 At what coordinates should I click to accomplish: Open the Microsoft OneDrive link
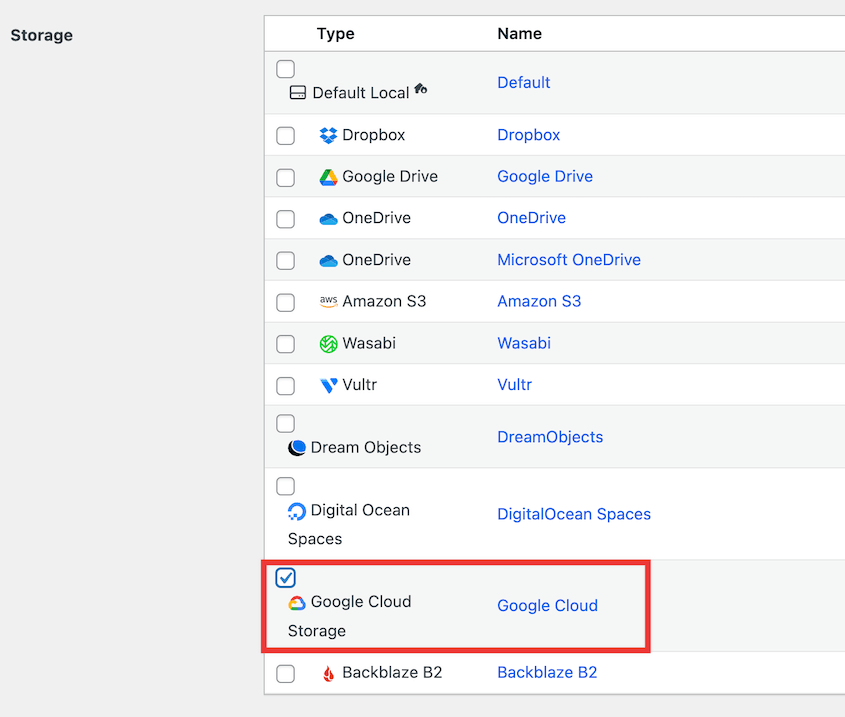569,260
